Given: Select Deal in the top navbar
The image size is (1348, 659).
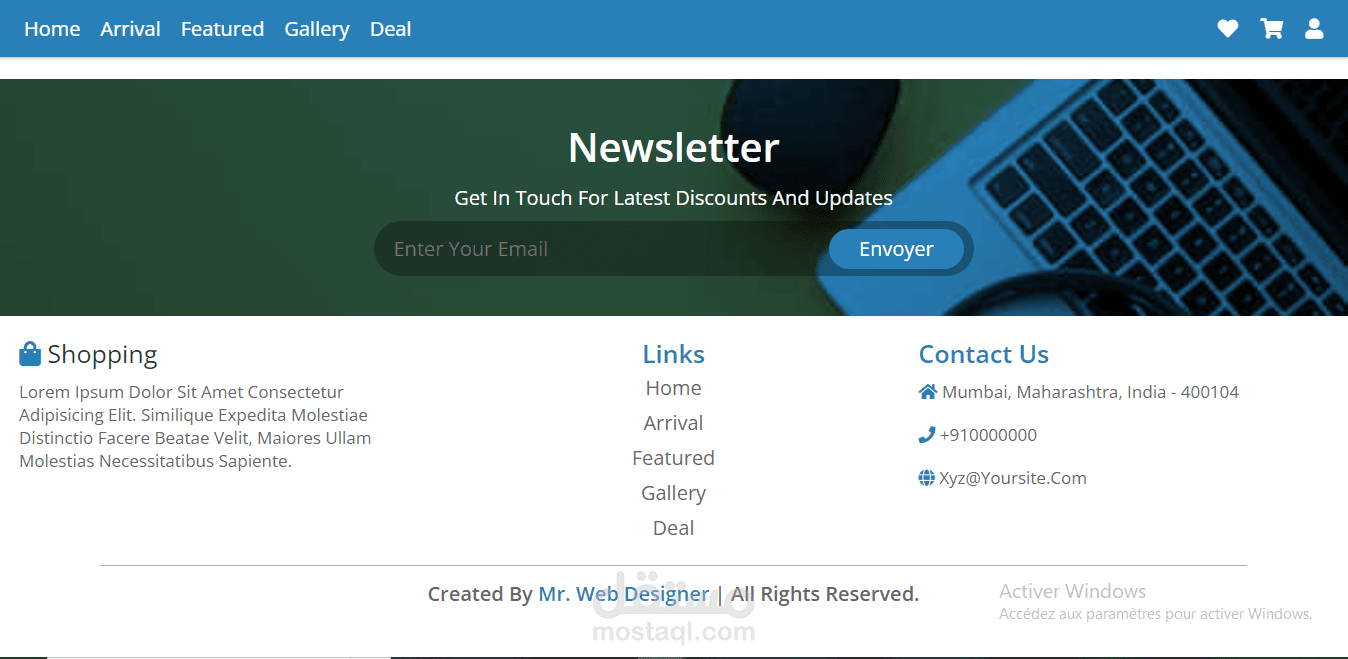Looking at the screenshot, I should coord(390,29).
